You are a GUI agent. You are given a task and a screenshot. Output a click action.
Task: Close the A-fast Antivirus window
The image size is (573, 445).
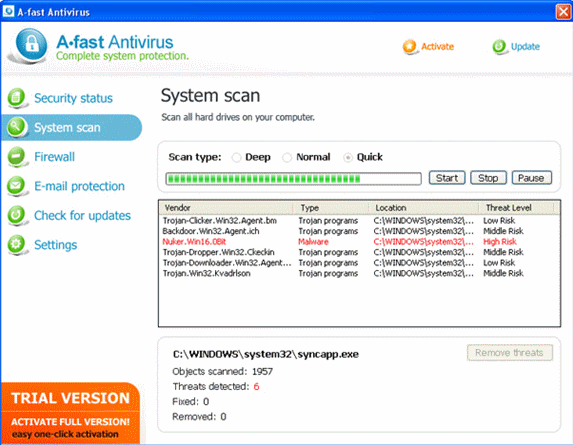click(x=563, y=12)
